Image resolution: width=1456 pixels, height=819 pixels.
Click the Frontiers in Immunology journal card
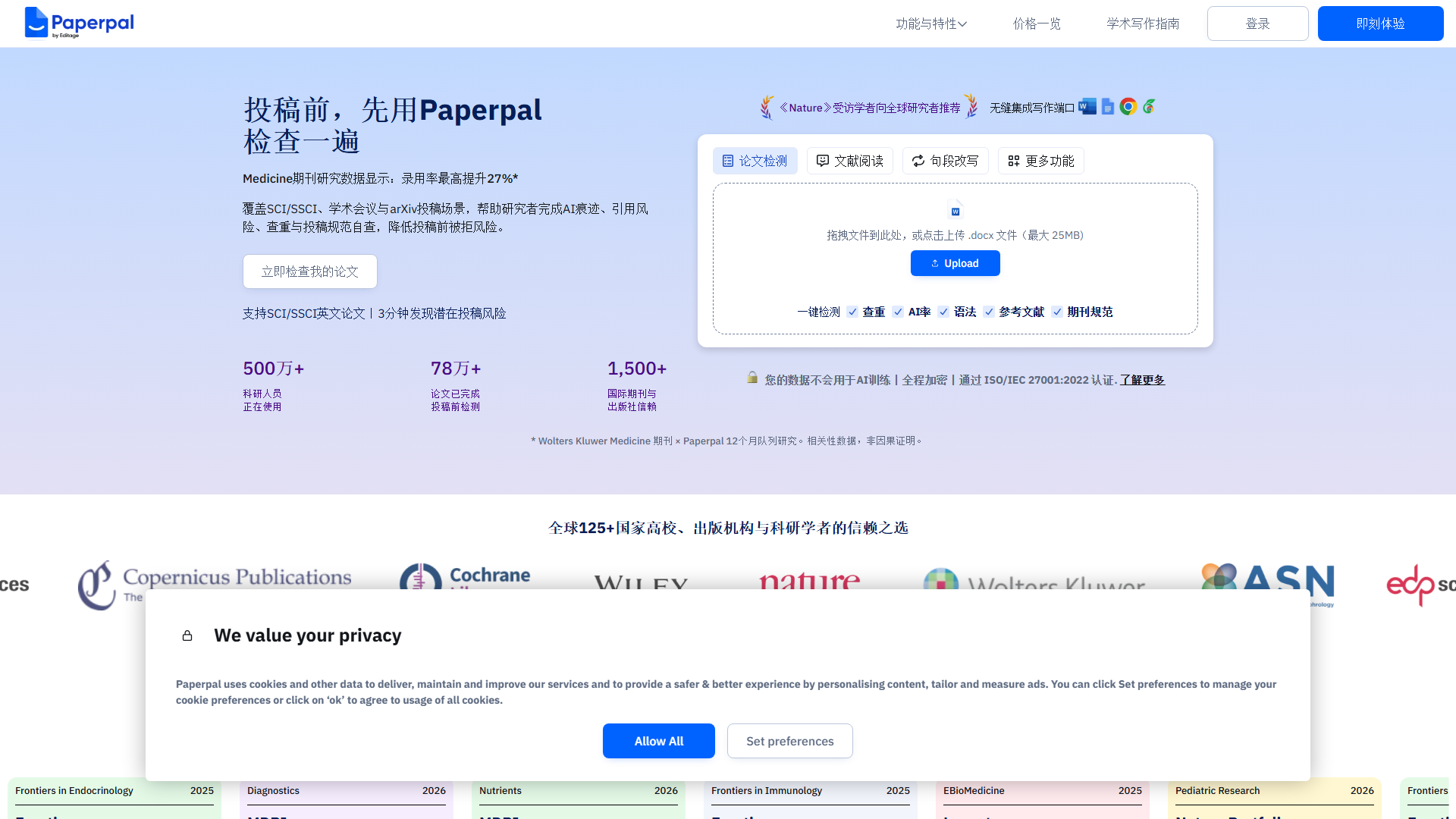(811, 799)
